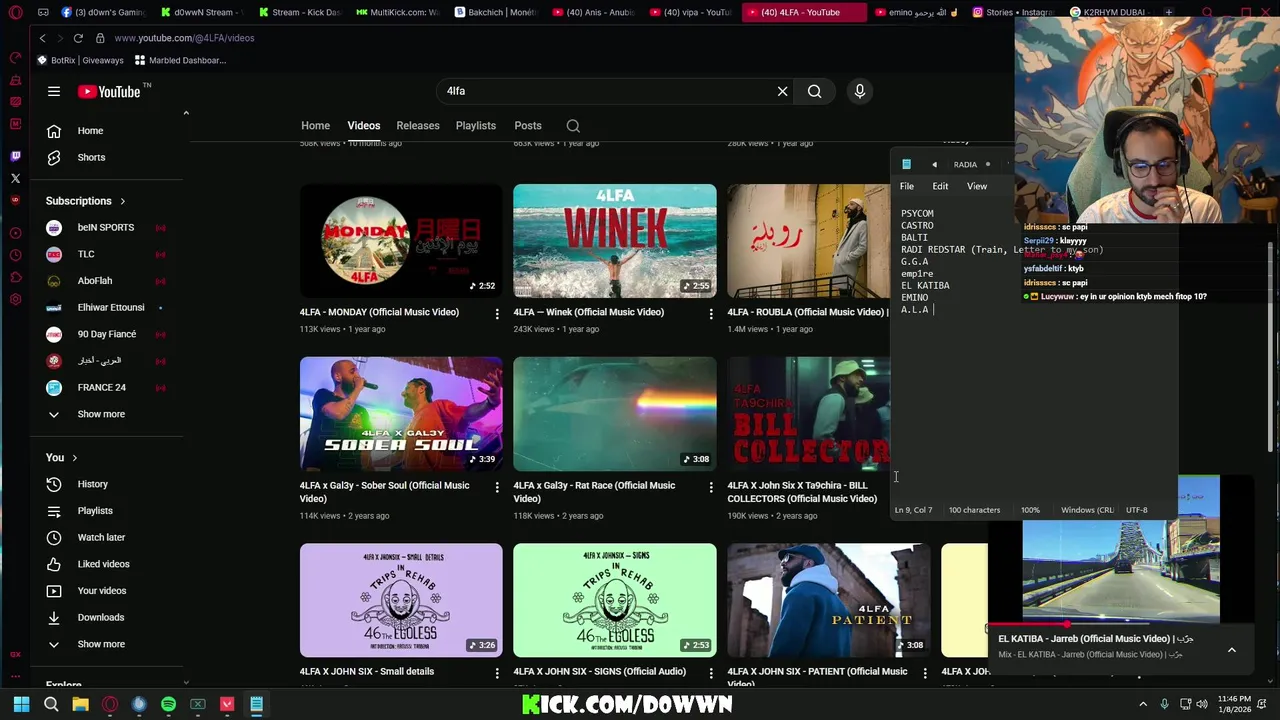Image resolution: width=1280 pixels, height=720 pixels.
Task: Click the browser address bar URL
Action: [184, 38]
